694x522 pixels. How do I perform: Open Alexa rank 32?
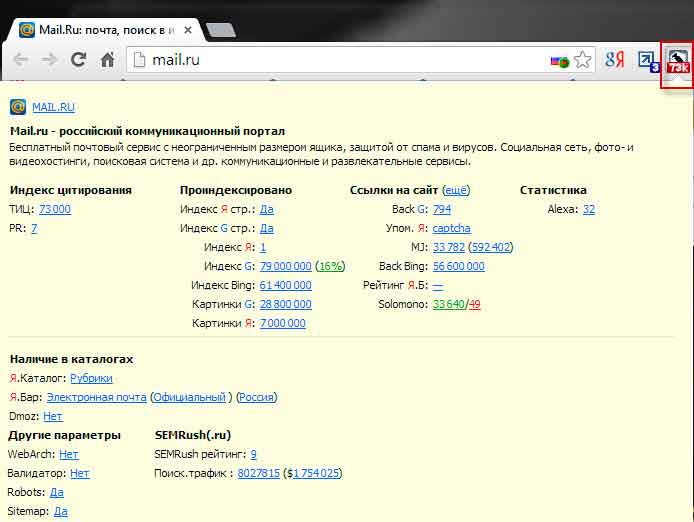click(589, 209)
